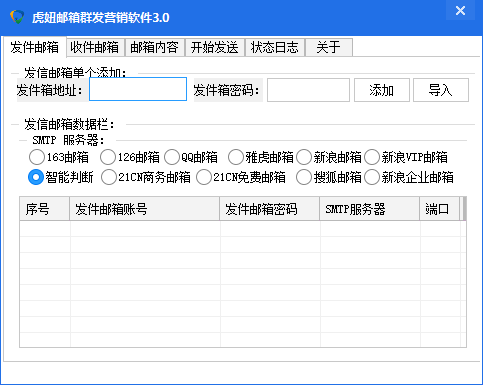The image size is (483, 385).
Task: Select the 126邮箱 radio option
Action: pyautogui.click(x=130, y=157)
